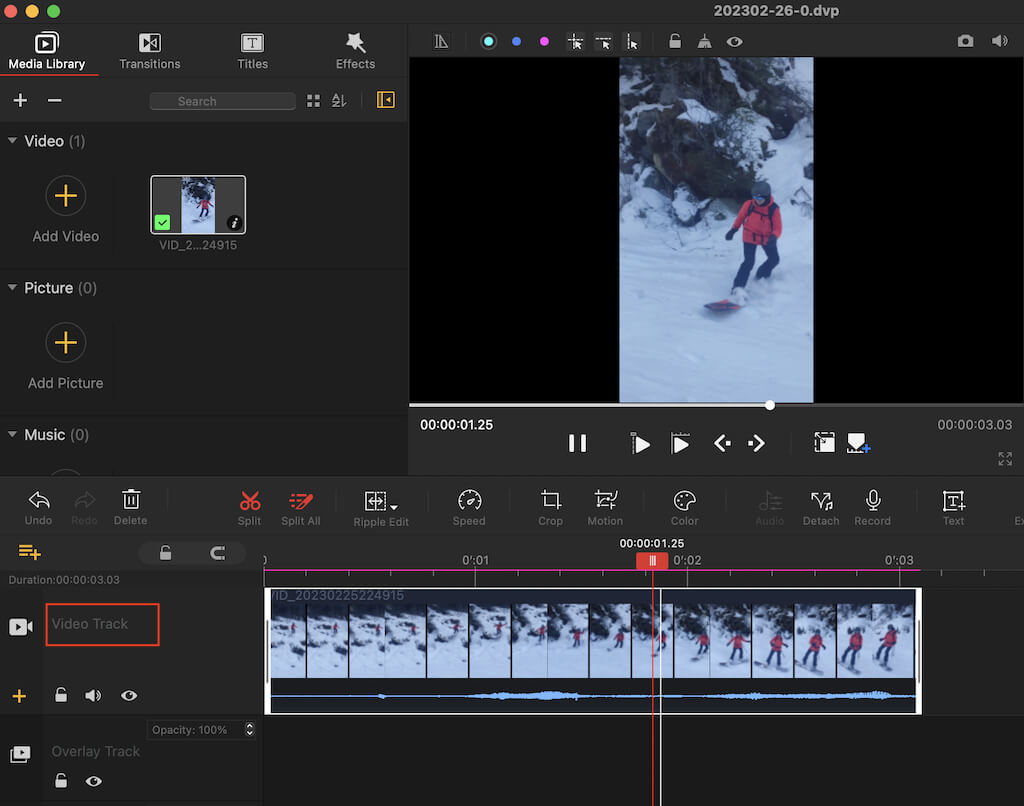1024x806 pixels.
Task: Open the Crop tool
Action: [x=550, y=501]
